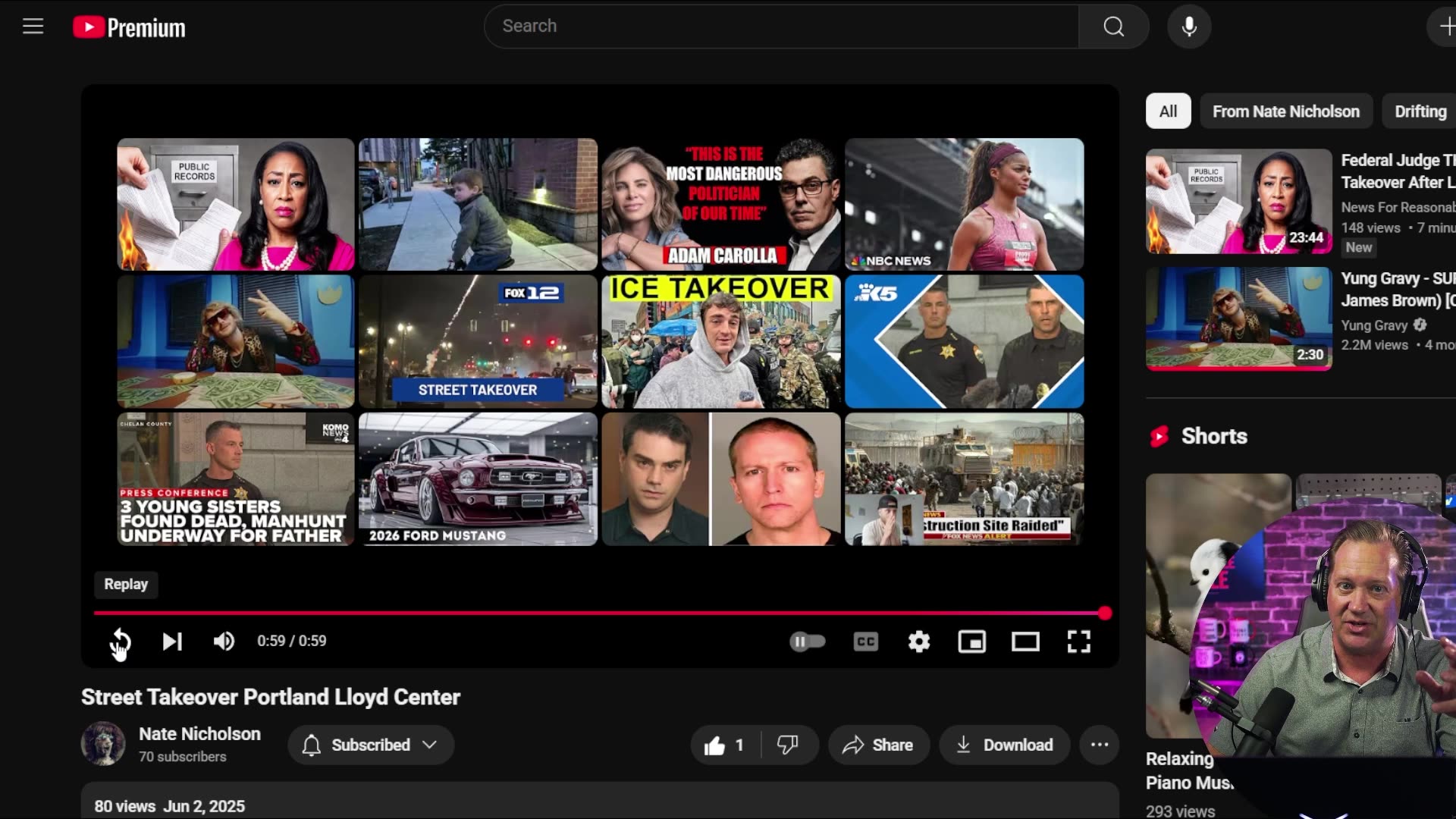The height and width of the screenshot is (819, 1456).
Task: Open the hamburger guide menu
Action: (x=33, y=27)
